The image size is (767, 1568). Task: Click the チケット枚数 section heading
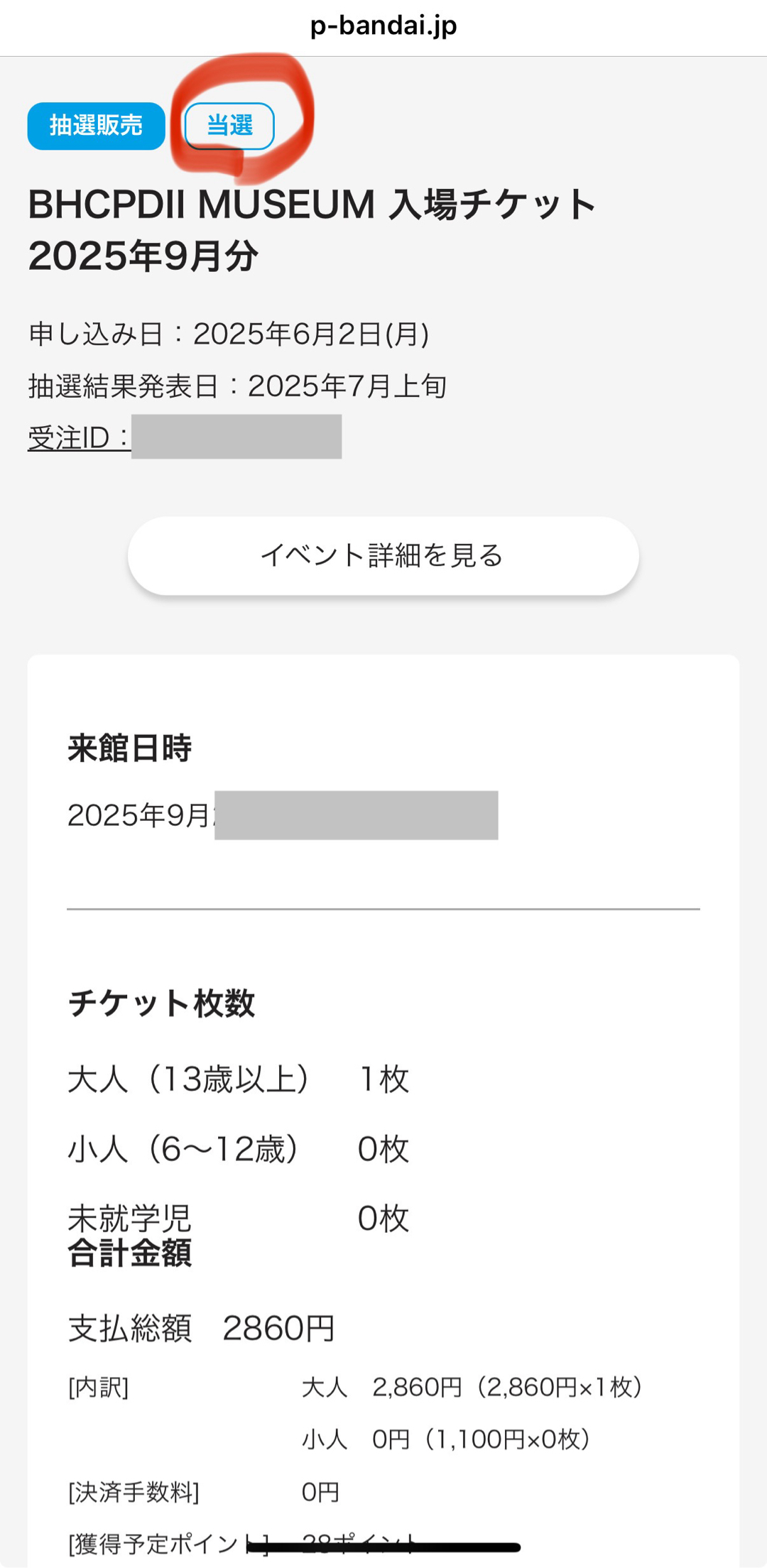coord(161,1003)
